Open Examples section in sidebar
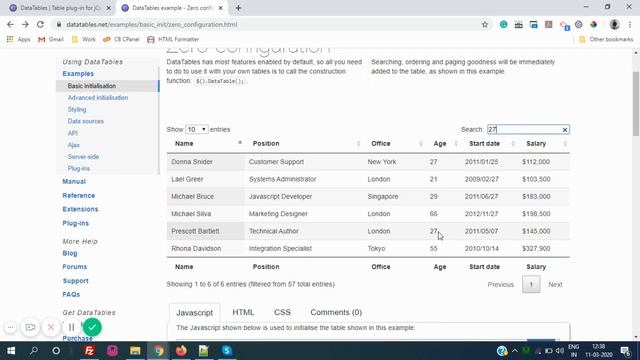 point(78,73)
